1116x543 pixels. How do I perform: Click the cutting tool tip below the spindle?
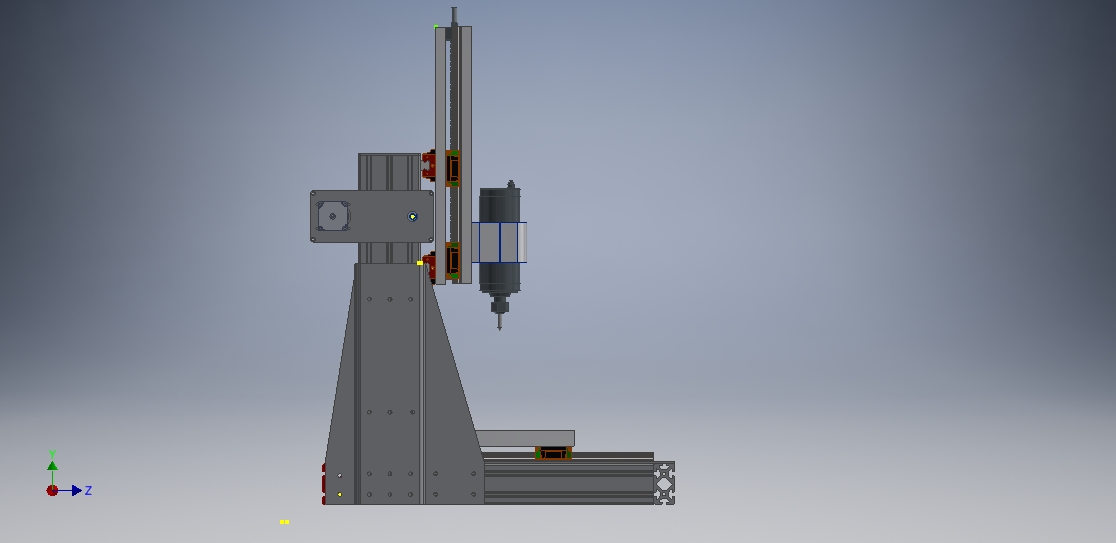(499, 324)
